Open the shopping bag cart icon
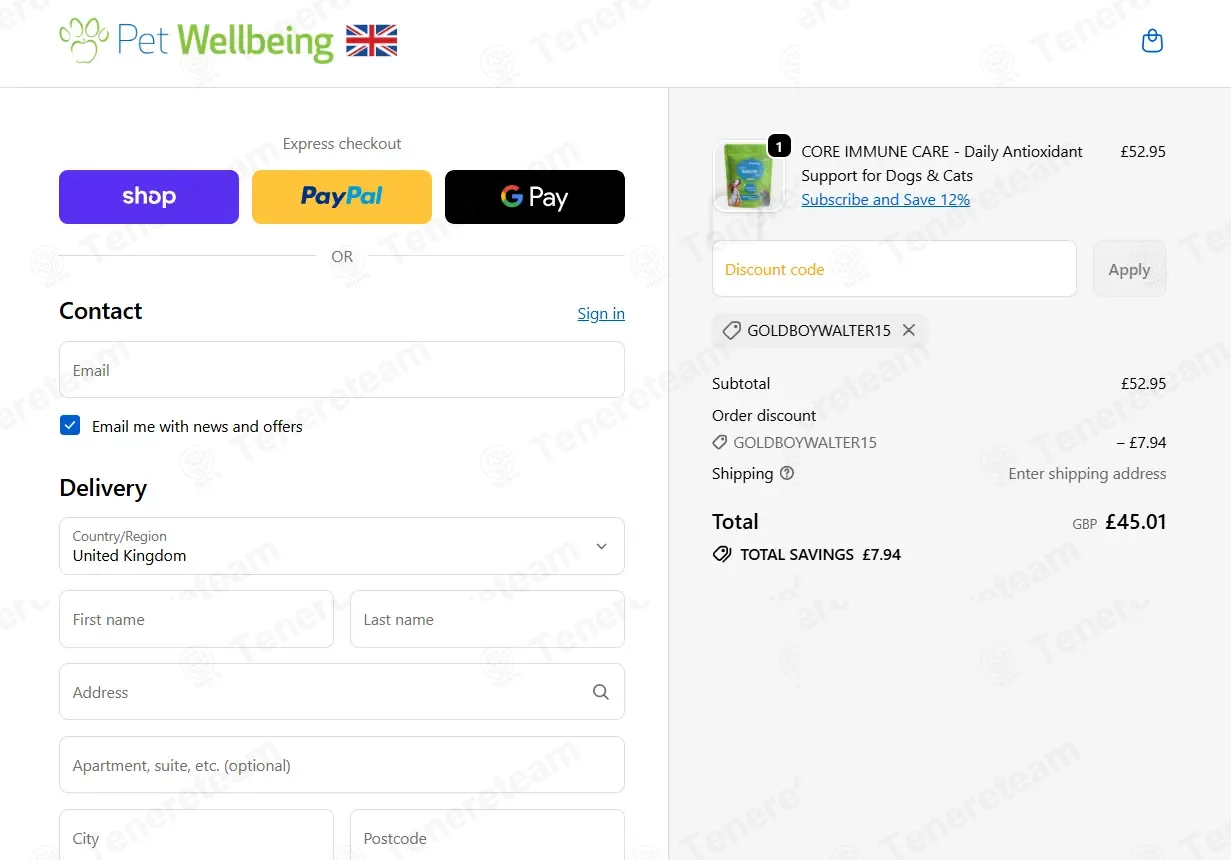The width and height of the screenshot is (1231, 860). (1152, 41)
